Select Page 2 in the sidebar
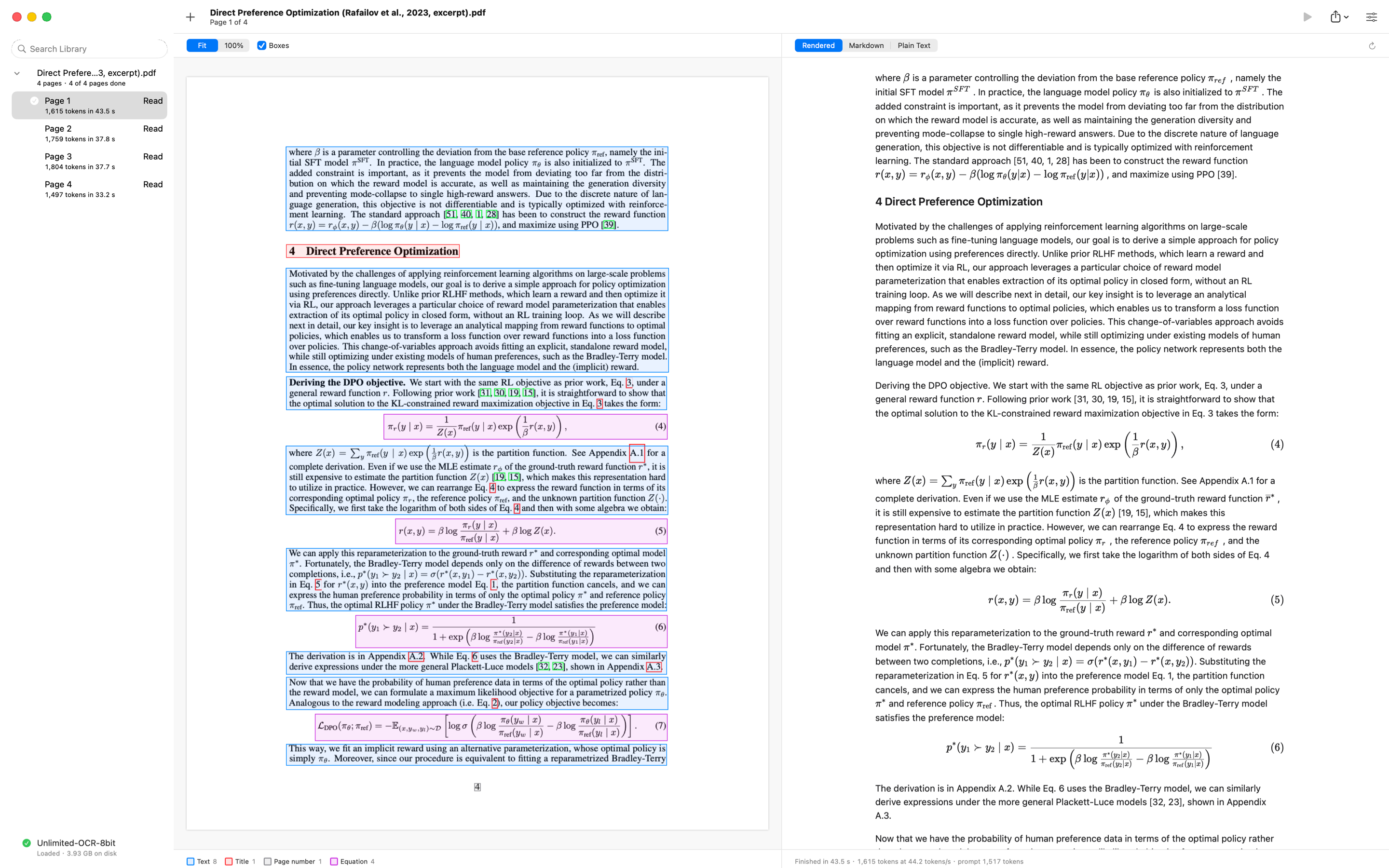Viewport: 1389px width, 868px height. [90, 133]
